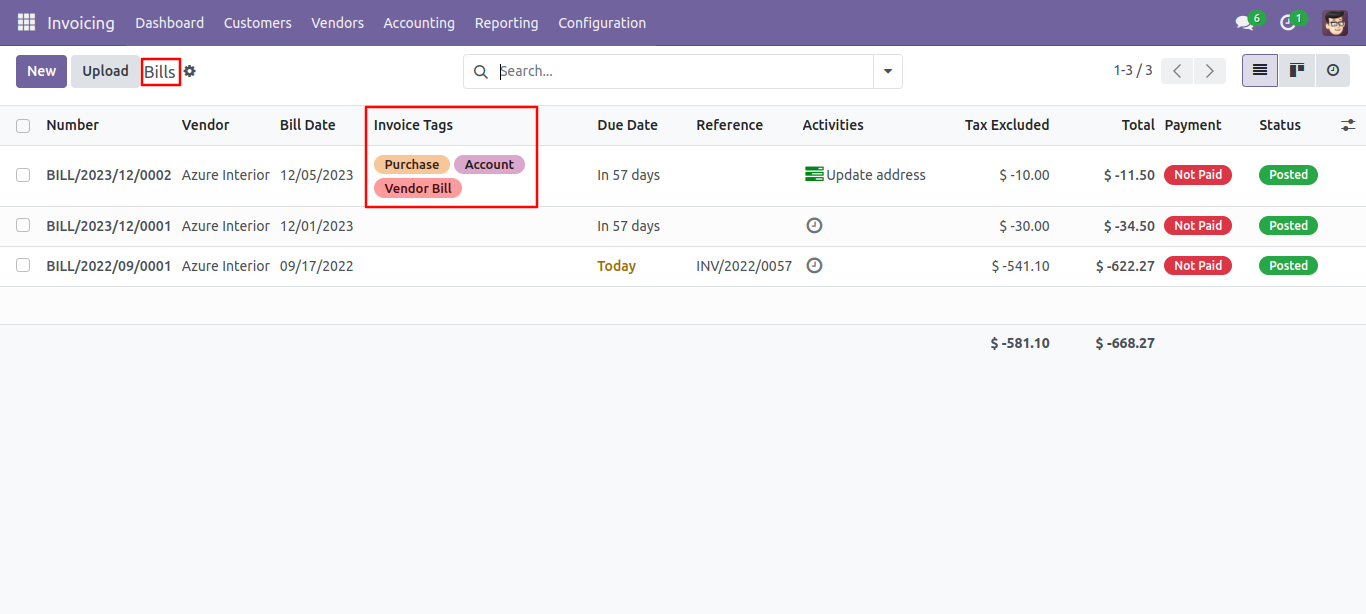The height and width of the screenshot is (614, 1366).
Task: Open bill BILL/2023/12/0002
Action: click(109, 175)
